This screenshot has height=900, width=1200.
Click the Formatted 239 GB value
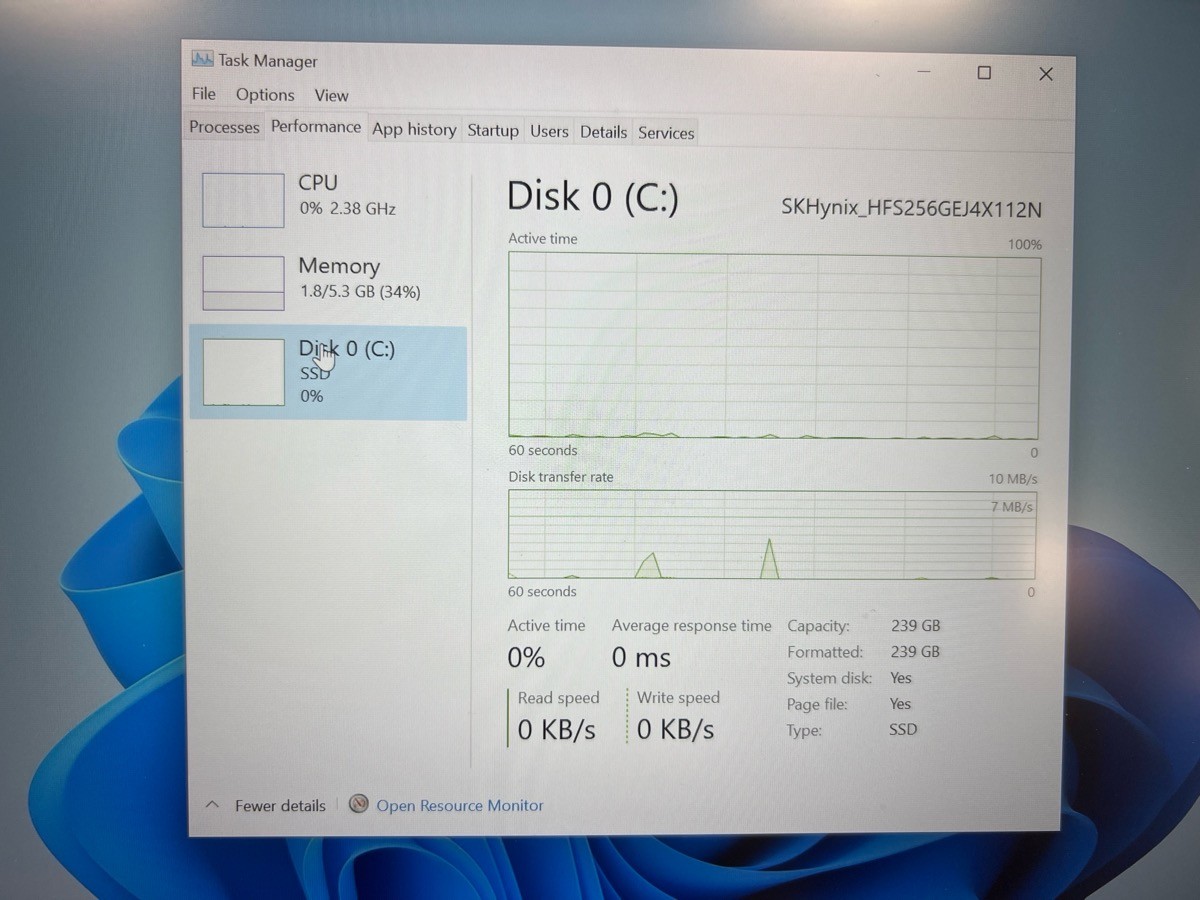(x=915, y=651)
